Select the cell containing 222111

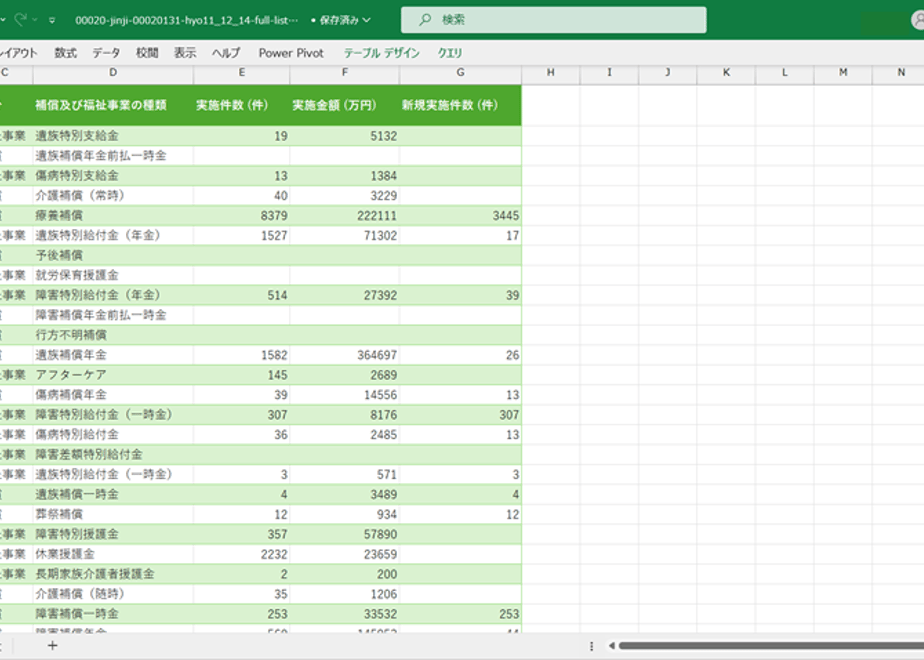(x=345, y=216)
